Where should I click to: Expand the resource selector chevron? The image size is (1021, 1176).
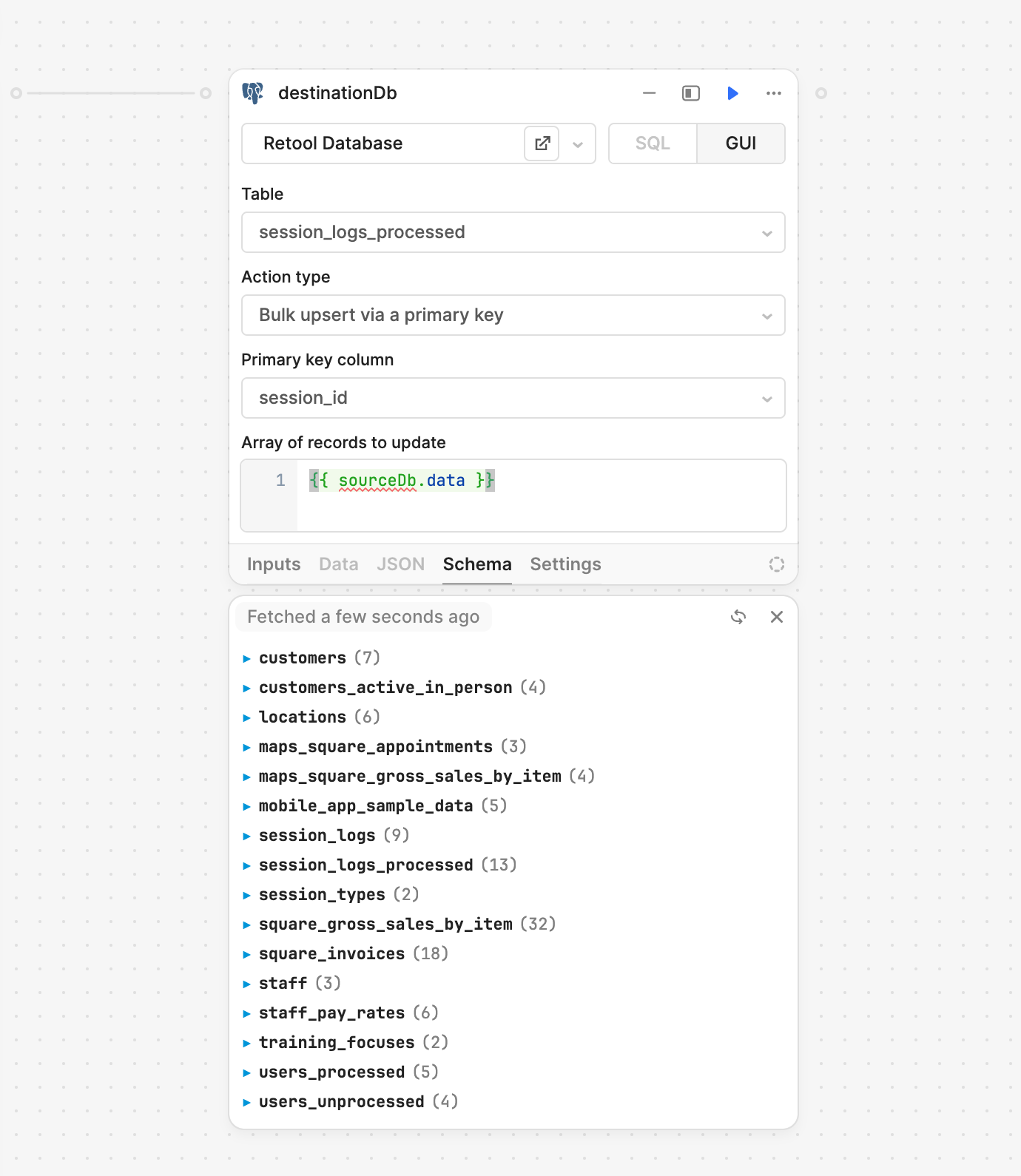[x=578, y=144]
